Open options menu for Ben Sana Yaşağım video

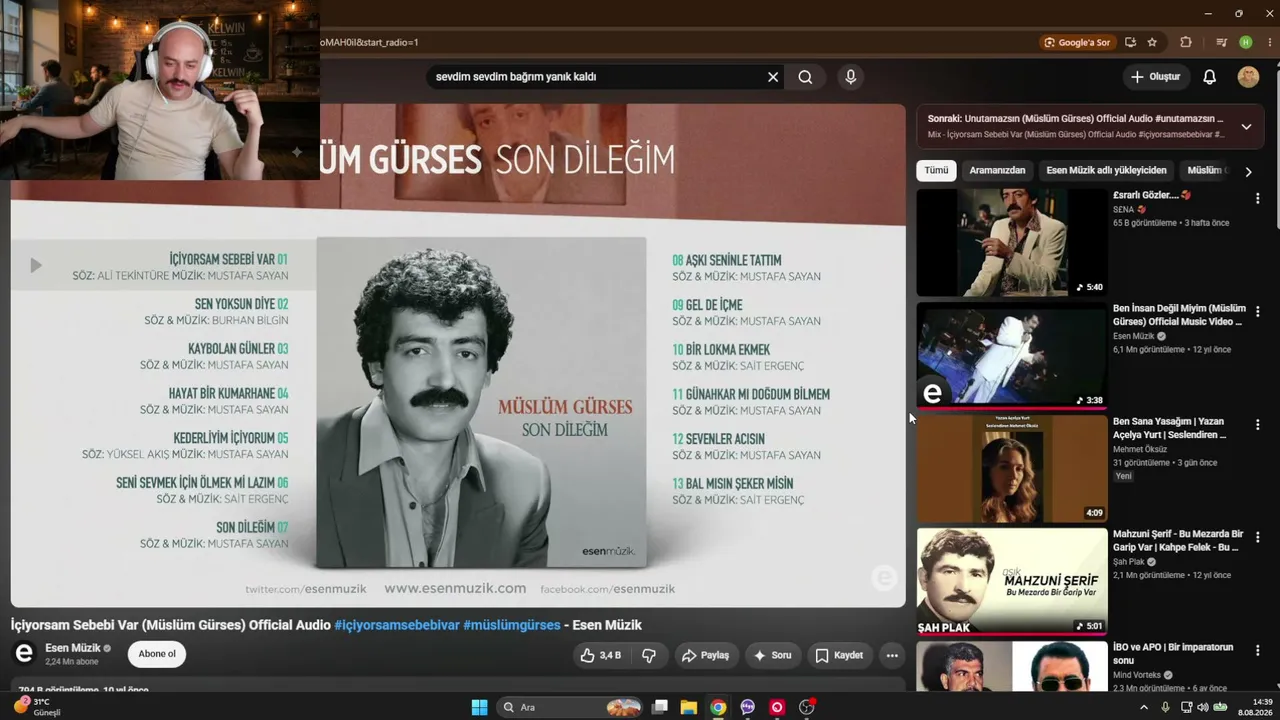tap(1257, 425)
